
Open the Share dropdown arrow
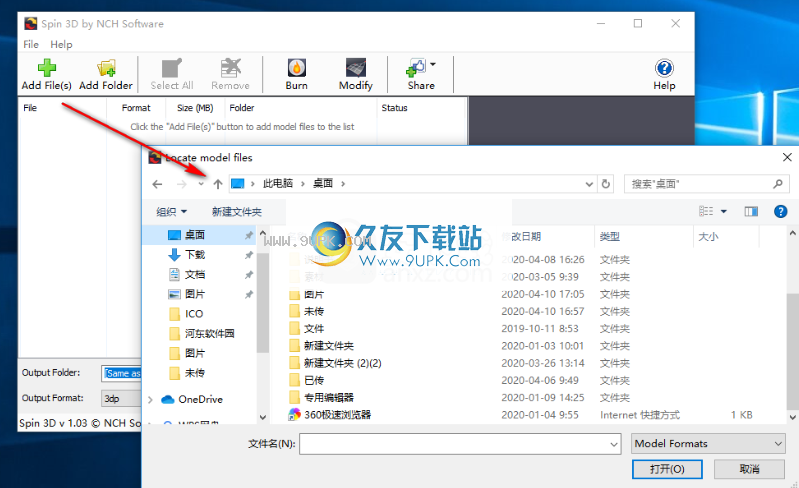433,64
